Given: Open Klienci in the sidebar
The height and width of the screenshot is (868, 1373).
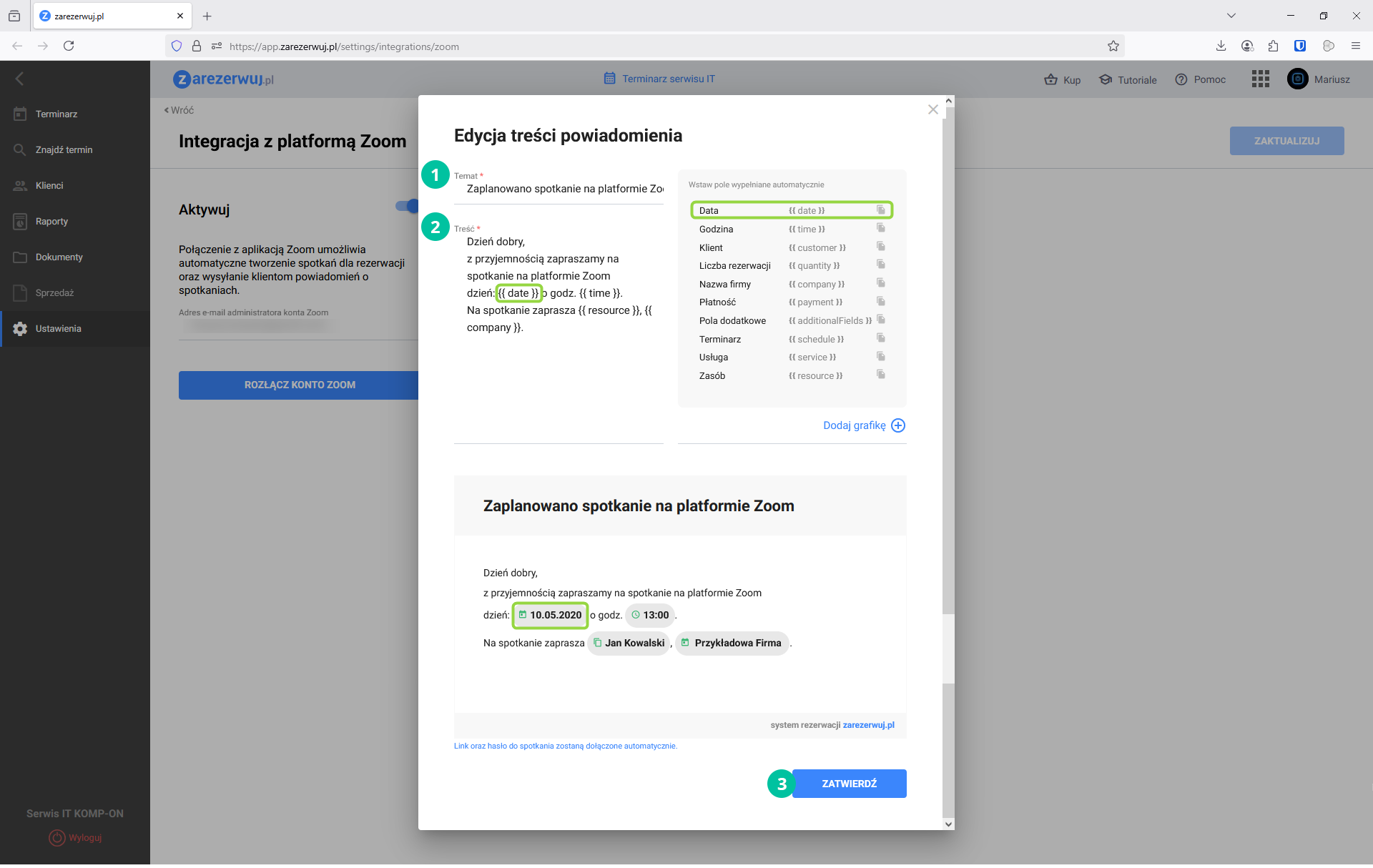Looking at the screenshot, I should click(75, 185).
